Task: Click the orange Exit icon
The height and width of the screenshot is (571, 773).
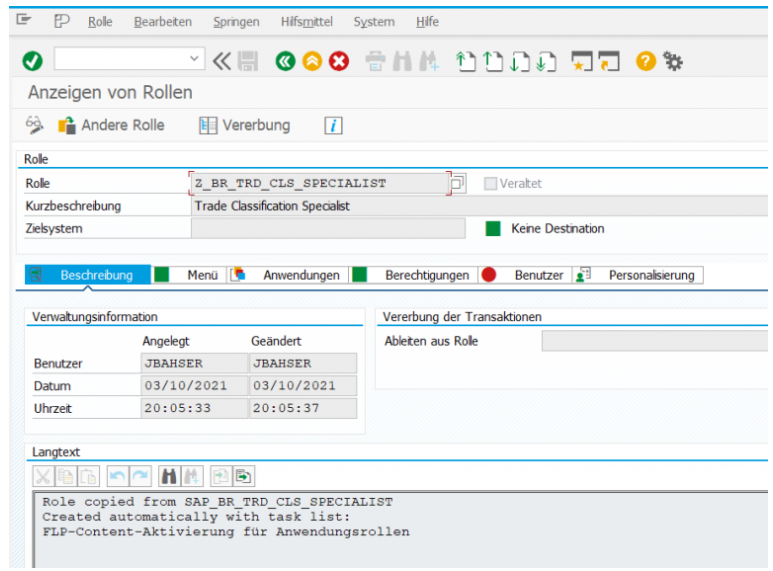Action: point(312,62)
